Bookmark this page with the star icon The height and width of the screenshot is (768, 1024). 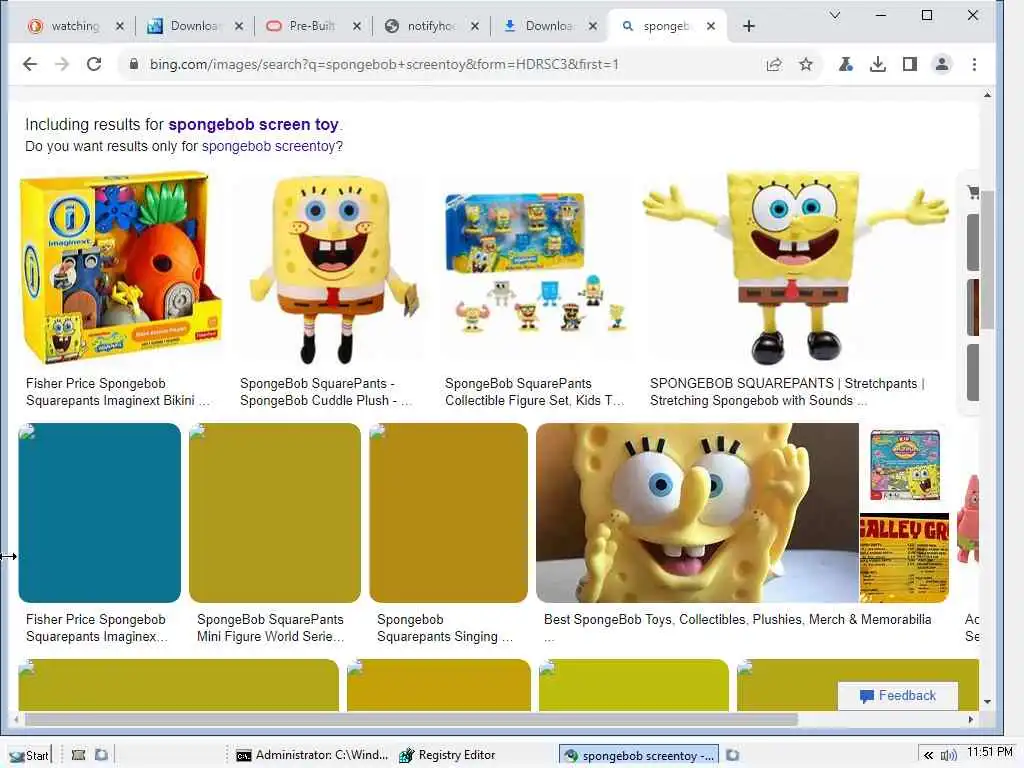coord(806,64)
